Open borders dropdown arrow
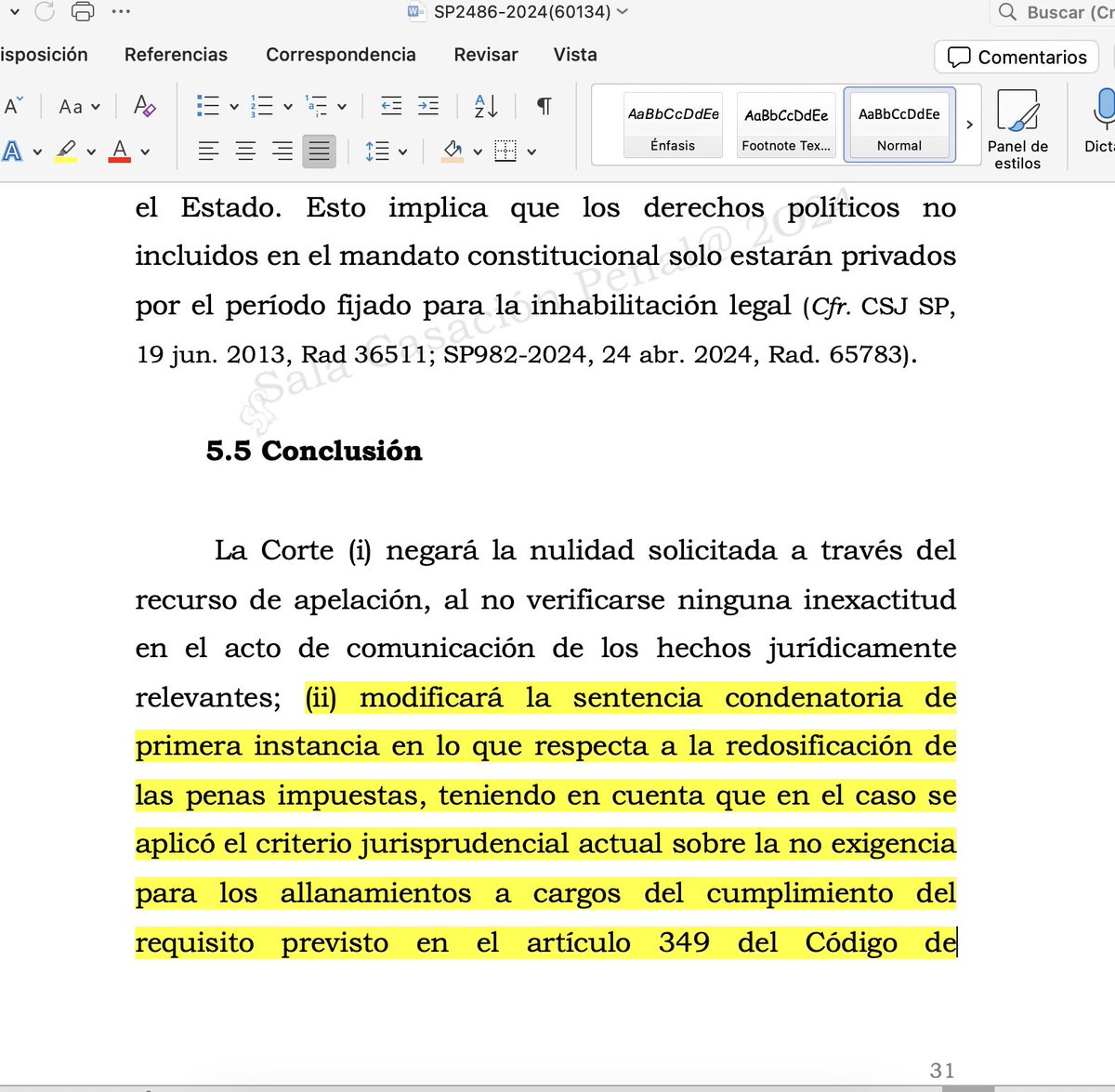 pyautogui.click(x=531, y=151)
